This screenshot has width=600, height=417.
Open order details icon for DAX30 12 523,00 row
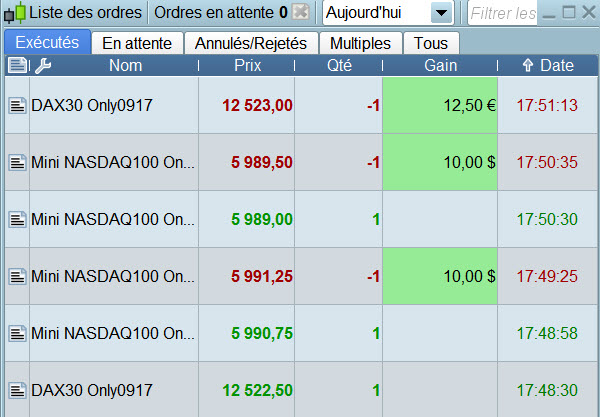(x=18, y=105)
